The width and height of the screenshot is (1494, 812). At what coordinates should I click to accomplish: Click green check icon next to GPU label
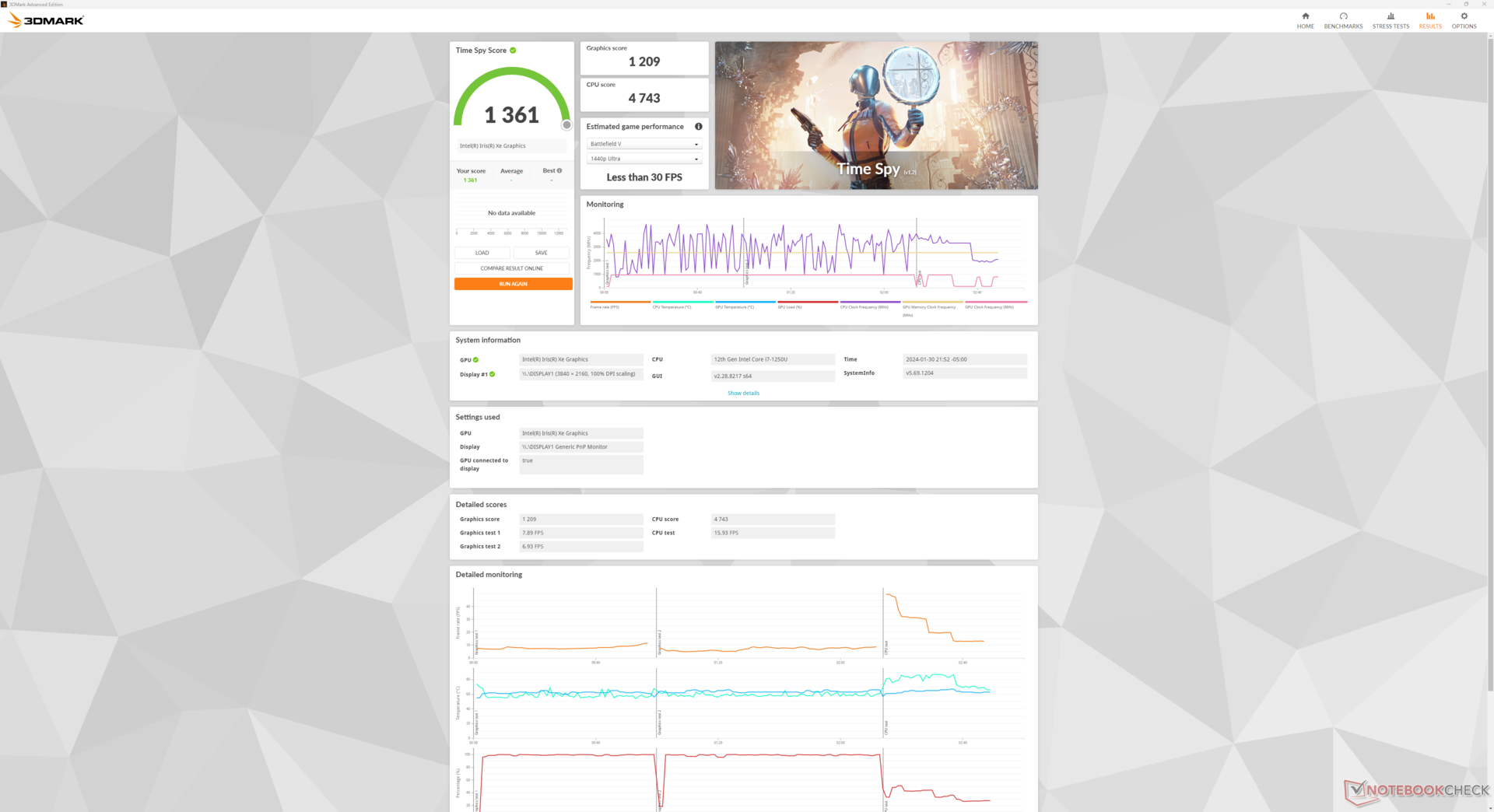click(475, 360)
